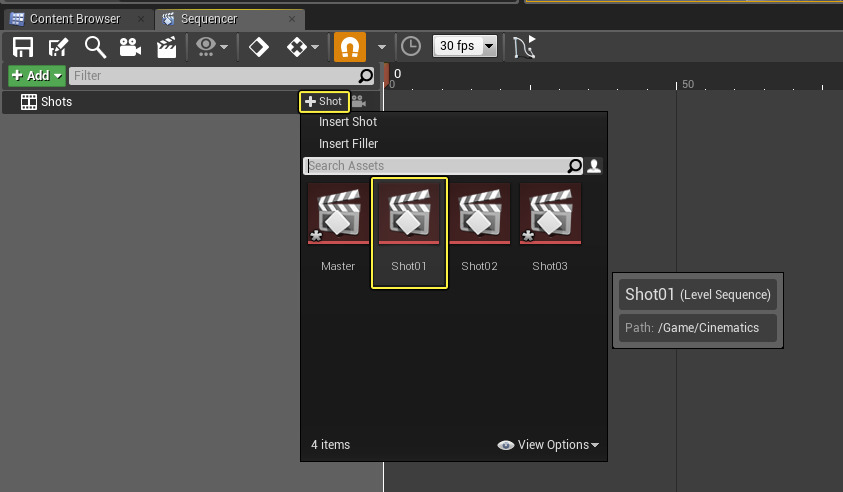Select the Shots track row
Image resolution: width=843 pixels, height=492 pixels.
(191, 102)
